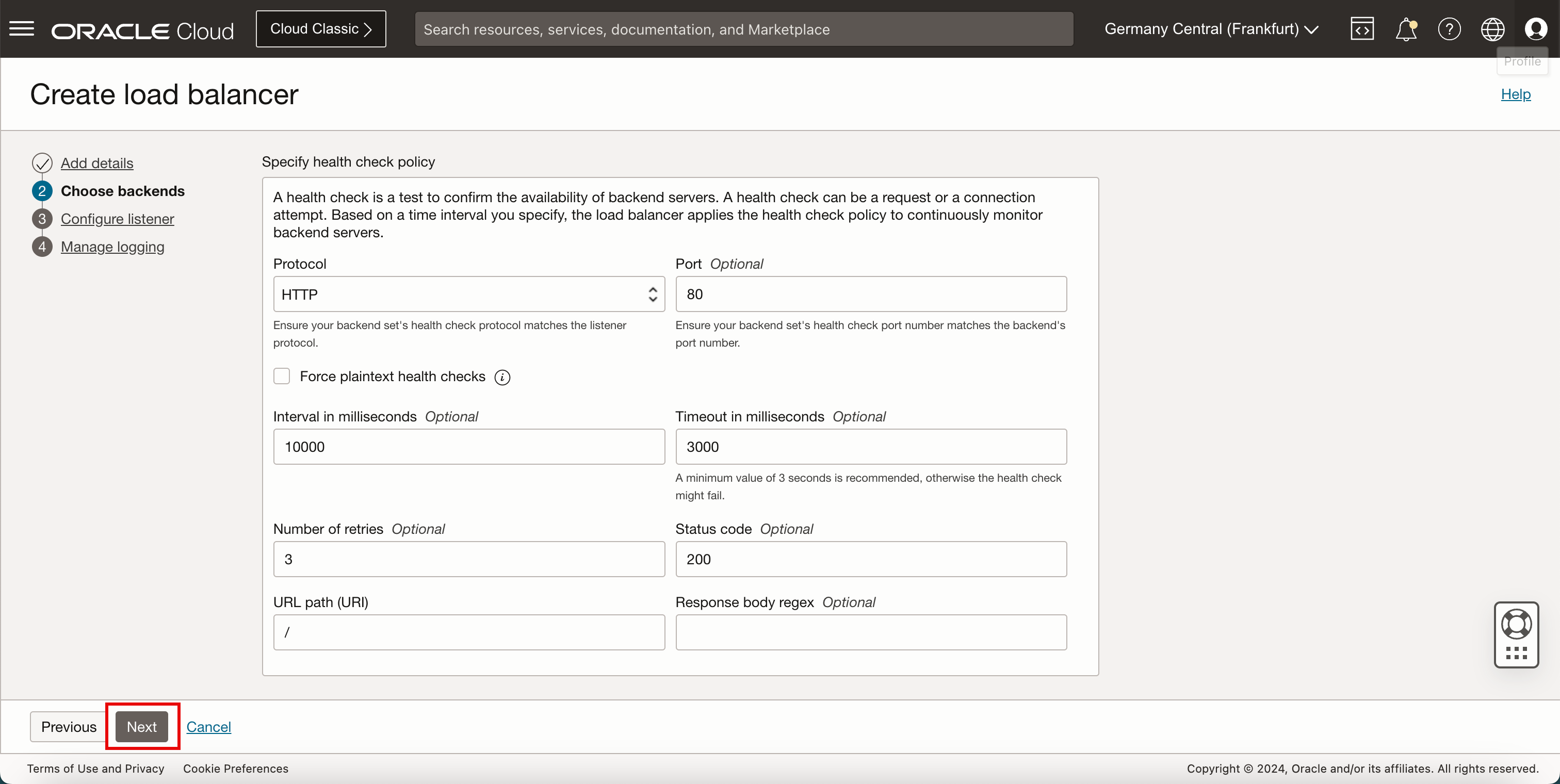The height and width of the screenshot is (784, 1560).
Task: Navigate to Configure listener step
Action: tap(117, 218)
